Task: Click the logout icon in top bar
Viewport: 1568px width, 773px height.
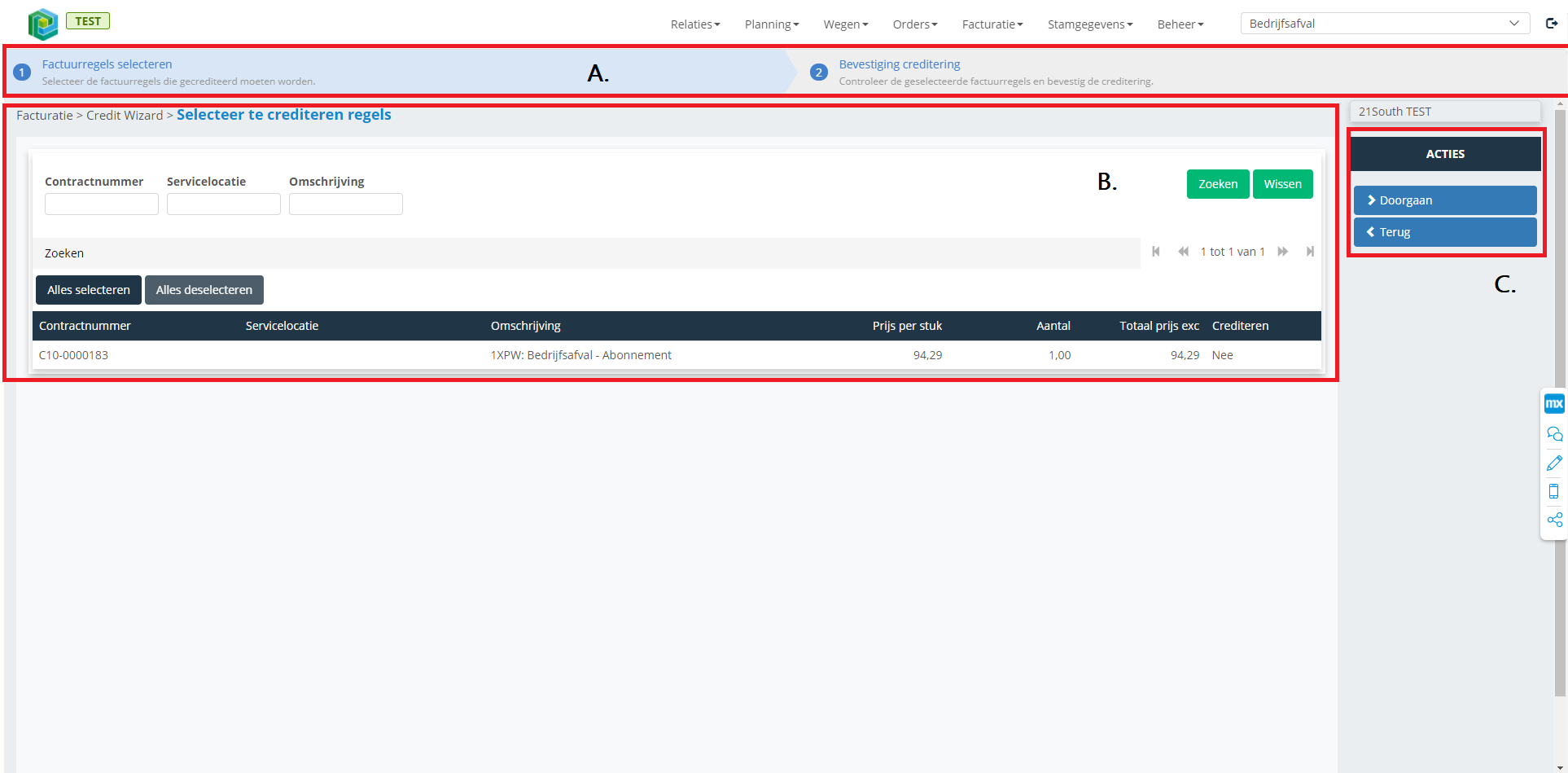Action: pos(1552,24)
